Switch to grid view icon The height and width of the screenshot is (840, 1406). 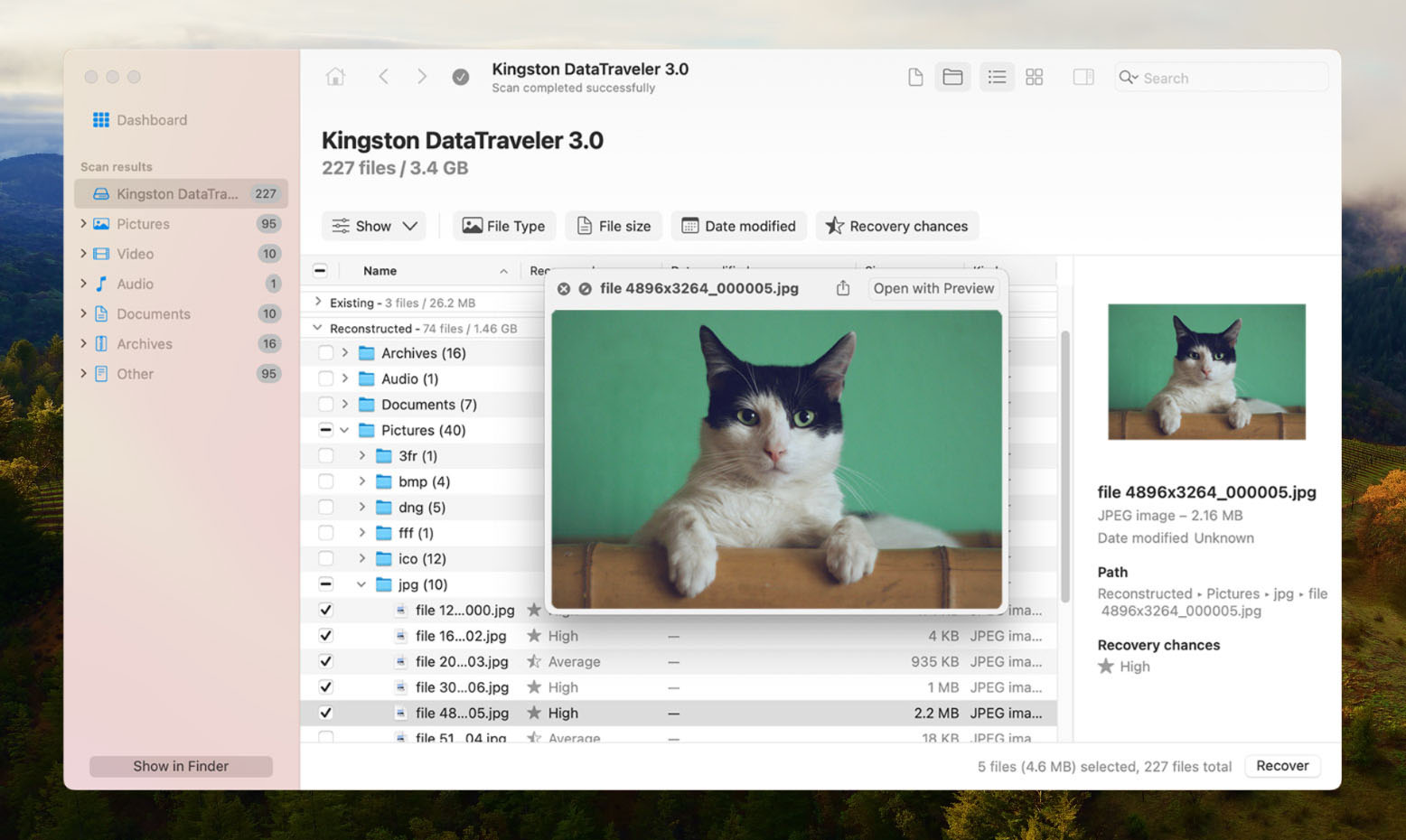[1035, 78]
